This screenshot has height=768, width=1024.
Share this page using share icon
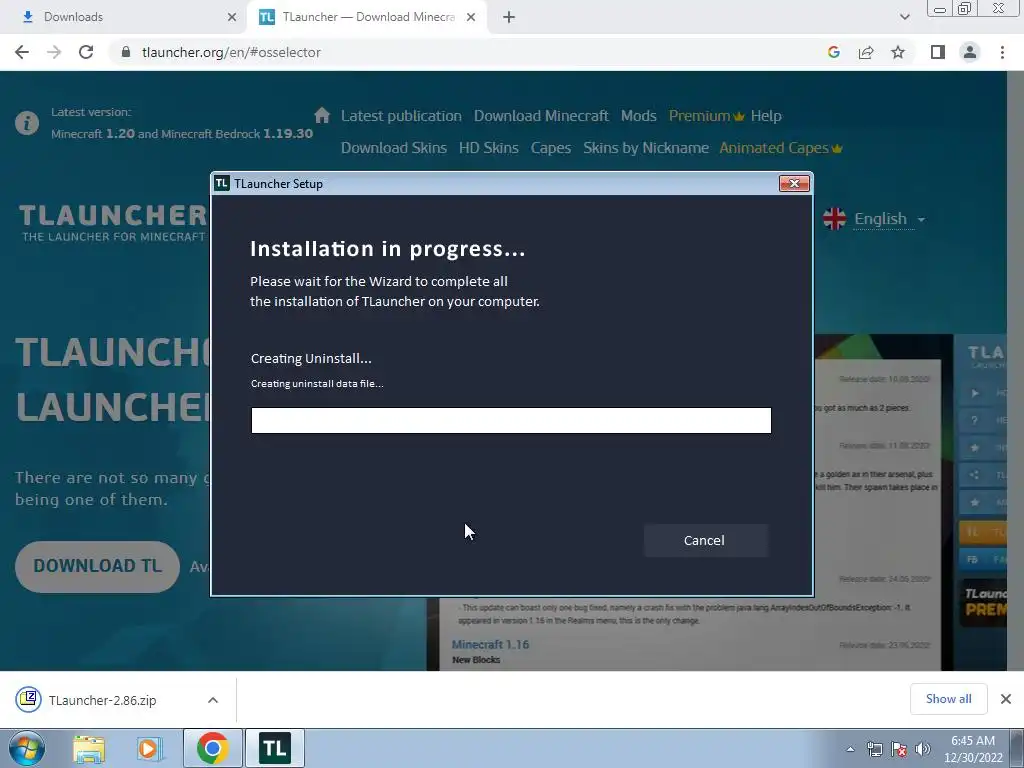[x=866, y=52]
